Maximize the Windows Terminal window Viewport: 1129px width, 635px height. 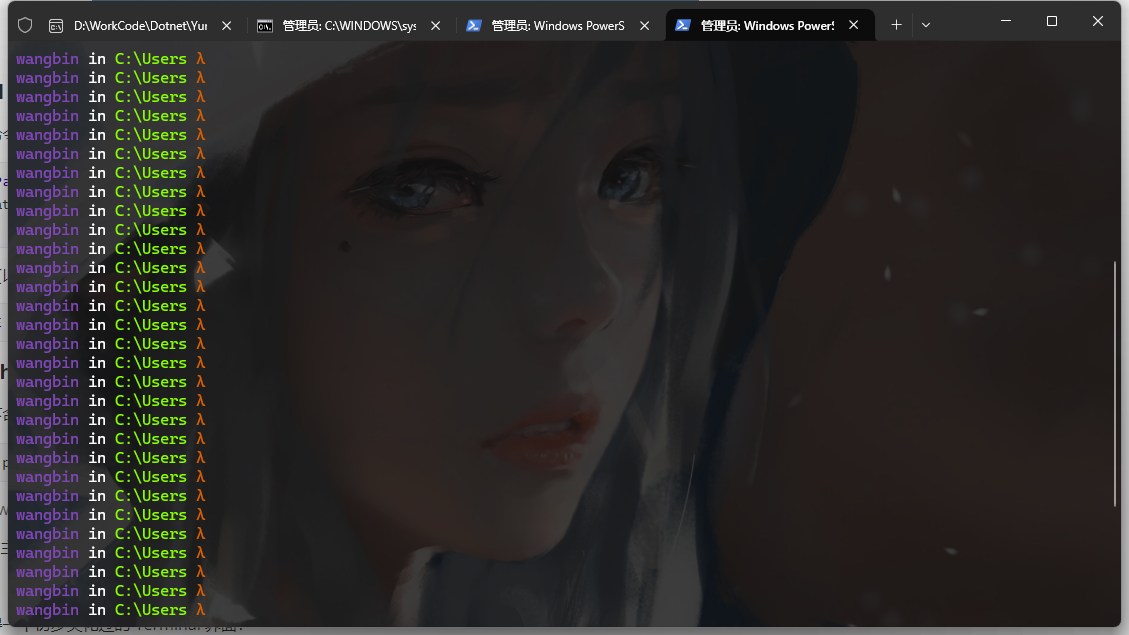[x=1052, y=21]
